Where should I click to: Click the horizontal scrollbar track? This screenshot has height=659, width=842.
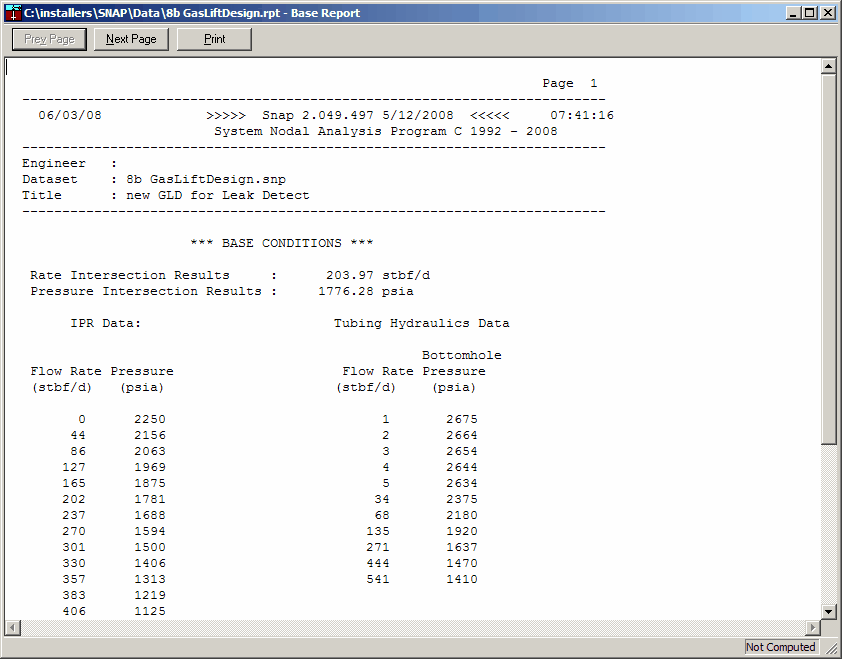pyautogui.click(x=400, y=627)
